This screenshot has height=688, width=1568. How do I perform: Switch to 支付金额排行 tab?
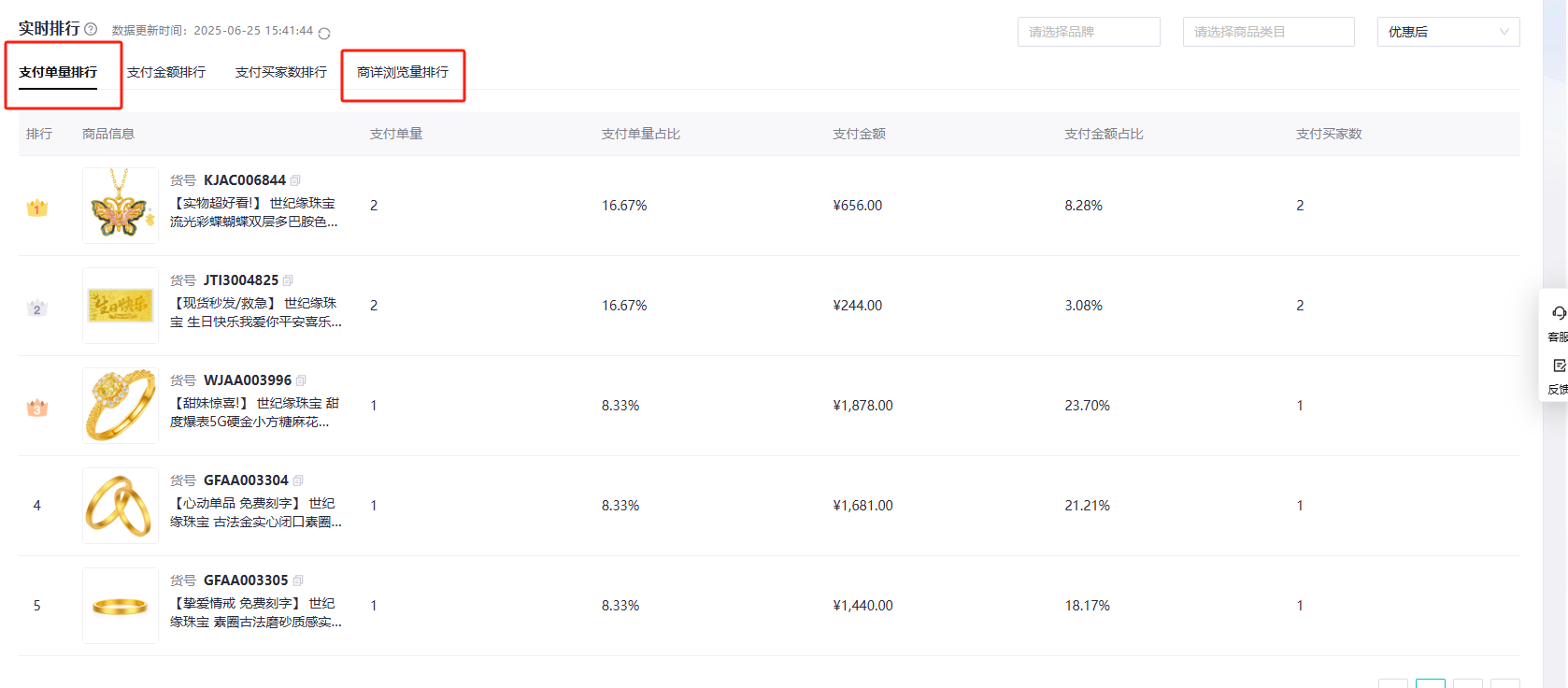tap(166, 72)
